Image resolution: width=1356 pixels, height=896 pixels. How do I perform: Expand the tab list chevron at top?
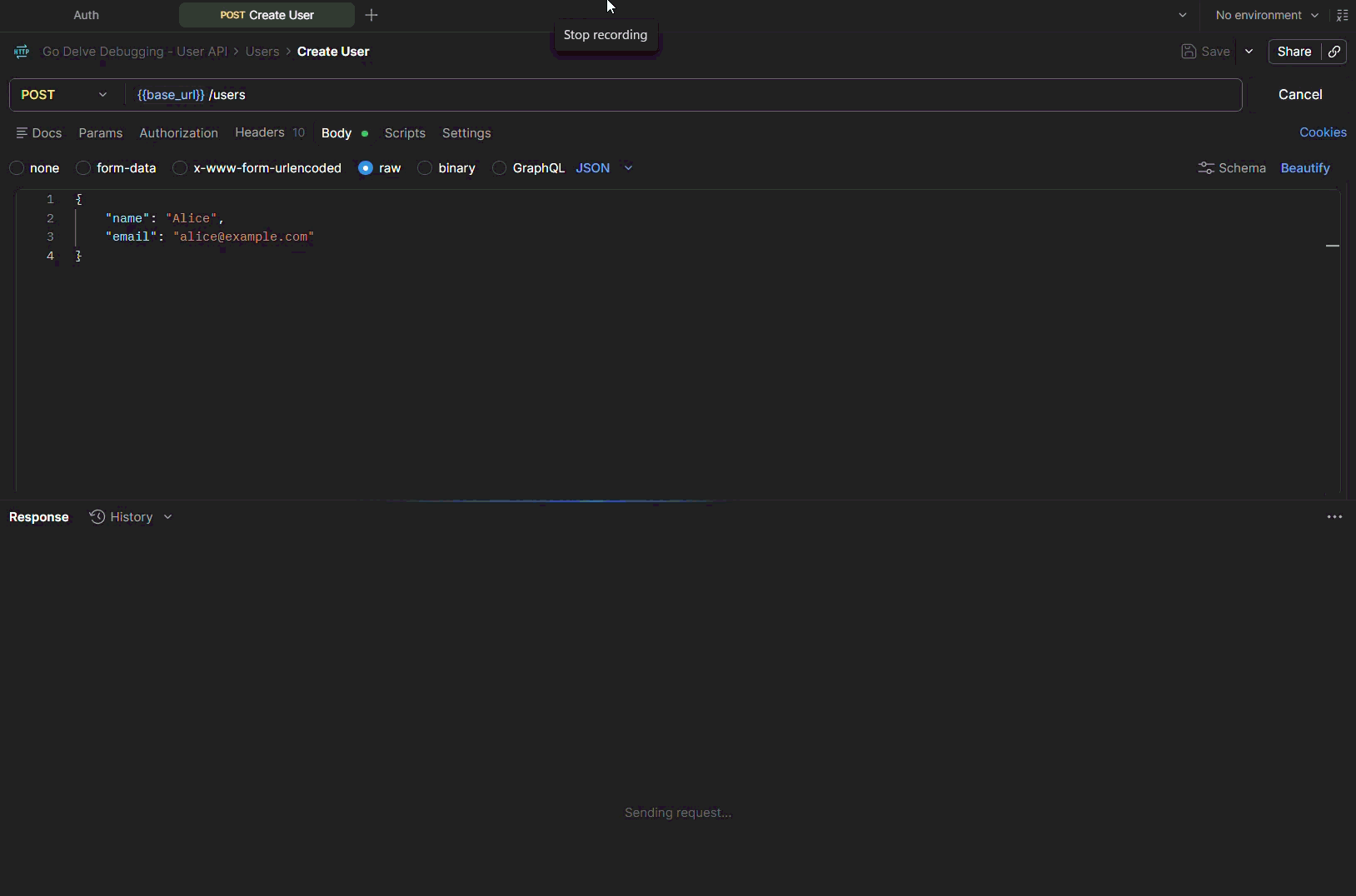1183,15
